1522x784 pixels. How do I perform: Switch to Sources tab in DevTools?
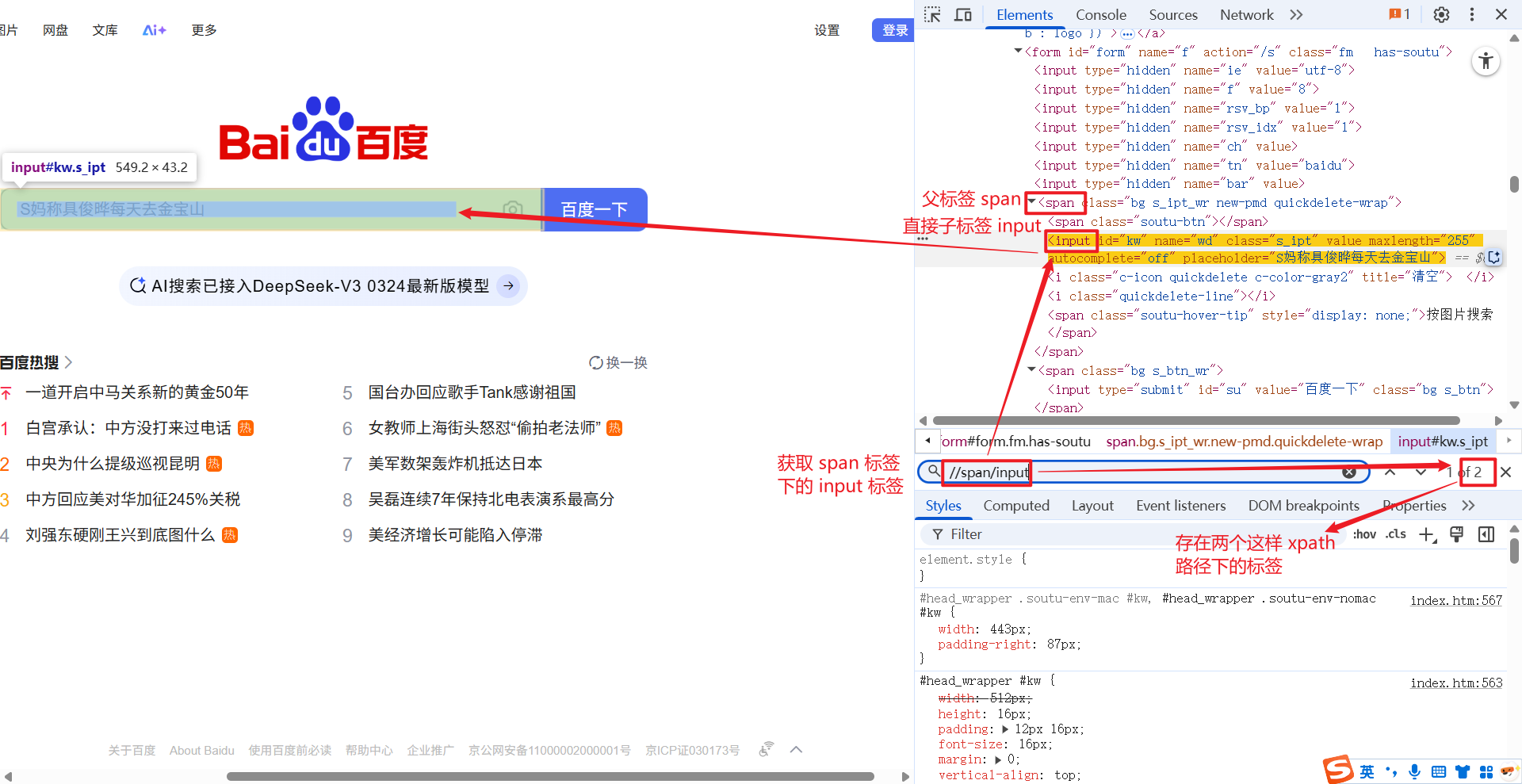[x=1173, y=14]
